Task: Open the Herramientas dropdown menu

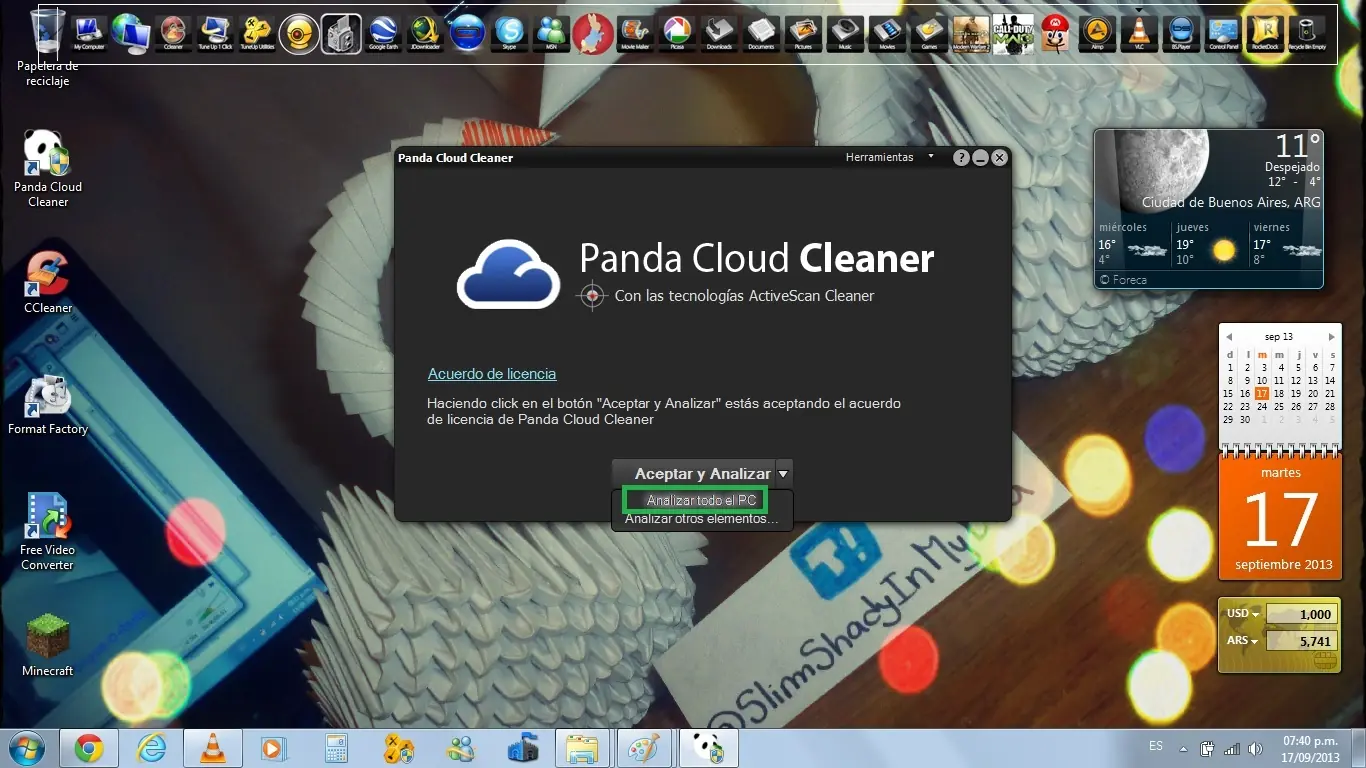Action: coord(889,157)
